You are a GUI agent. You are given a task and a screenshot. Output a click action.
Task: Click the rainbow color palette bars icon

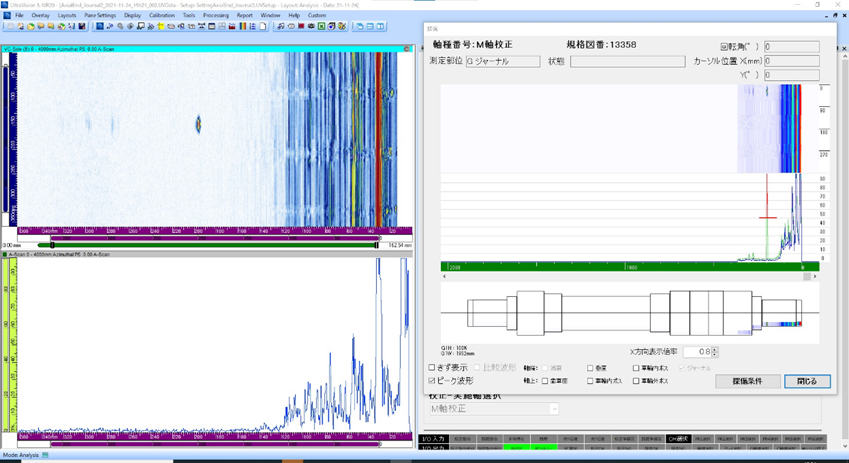pos(243,26)
